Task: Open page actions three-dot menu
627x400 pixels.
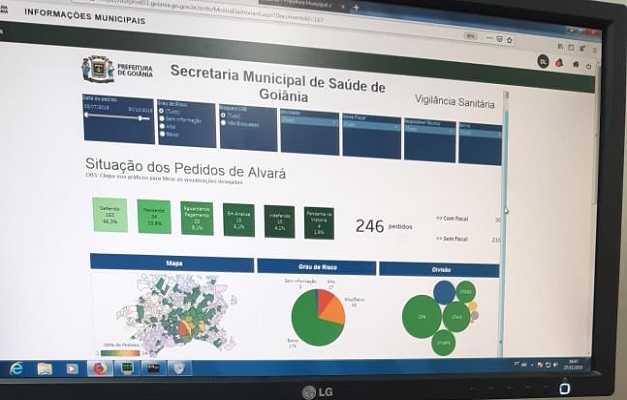Action: click(x=489, y=38)
